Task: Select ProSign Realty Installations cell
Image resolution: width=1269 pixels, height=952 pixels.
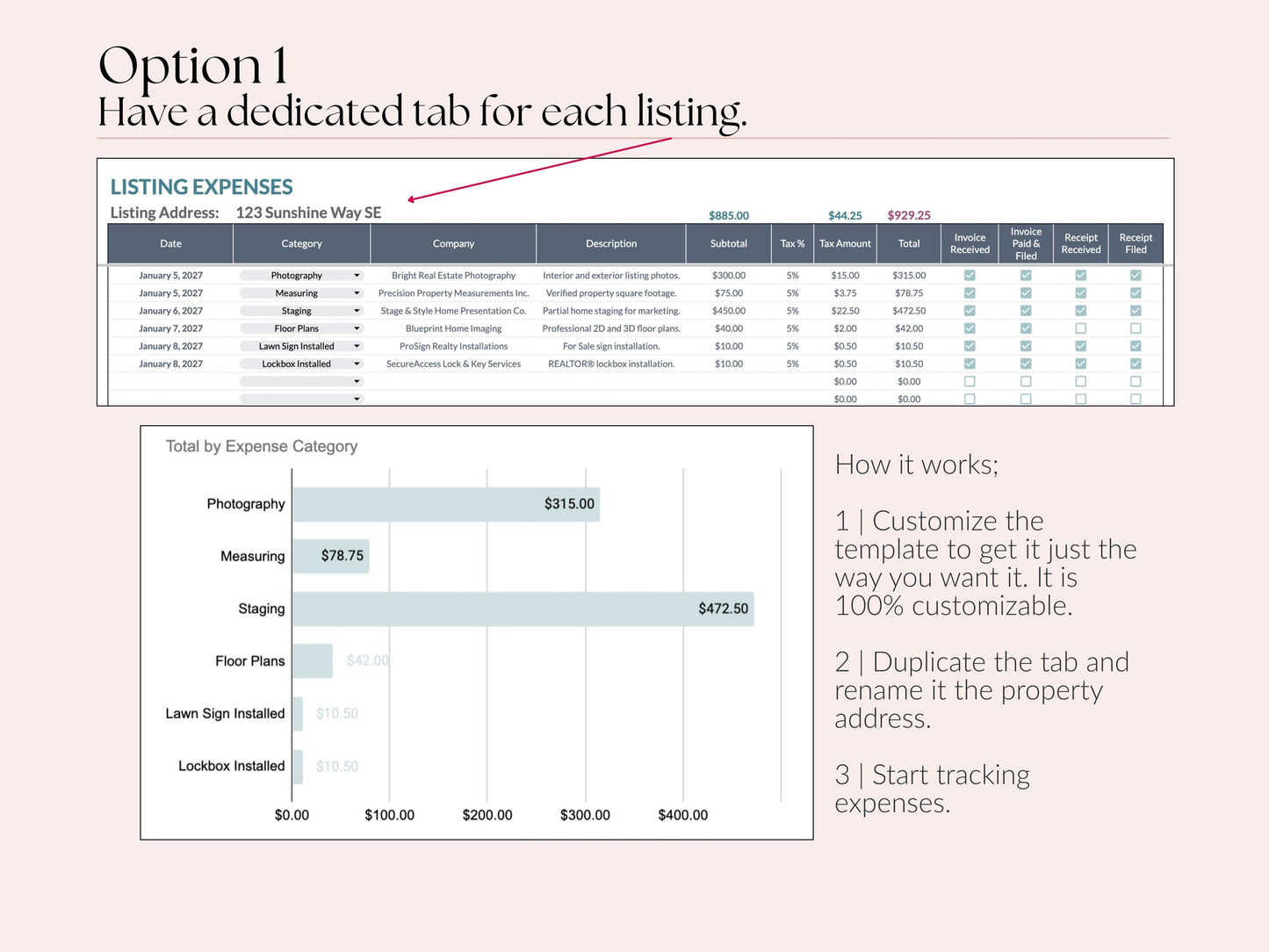Action: (x=453, y=346)
